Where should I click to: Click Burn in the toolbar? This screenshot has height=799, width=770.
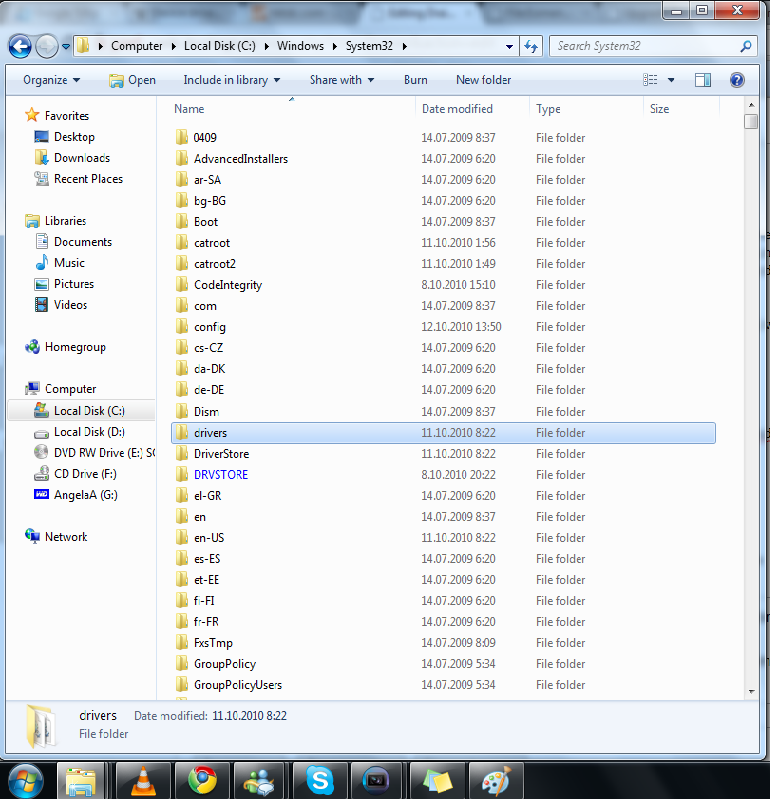(x=416, y=80)
